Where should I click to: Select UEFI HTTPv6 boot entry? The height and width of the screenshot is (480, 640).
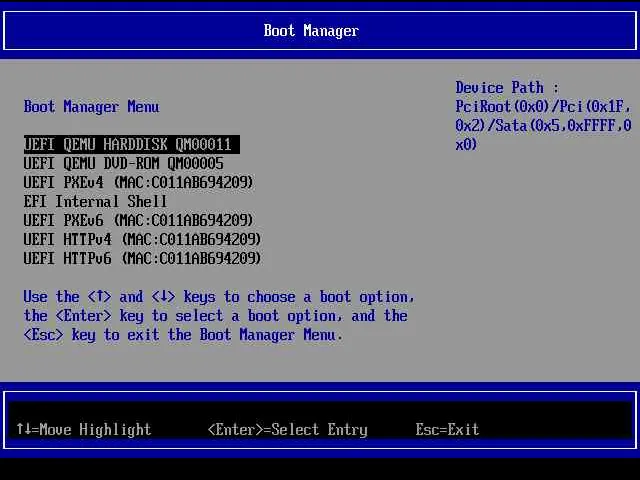pos(142,258)
